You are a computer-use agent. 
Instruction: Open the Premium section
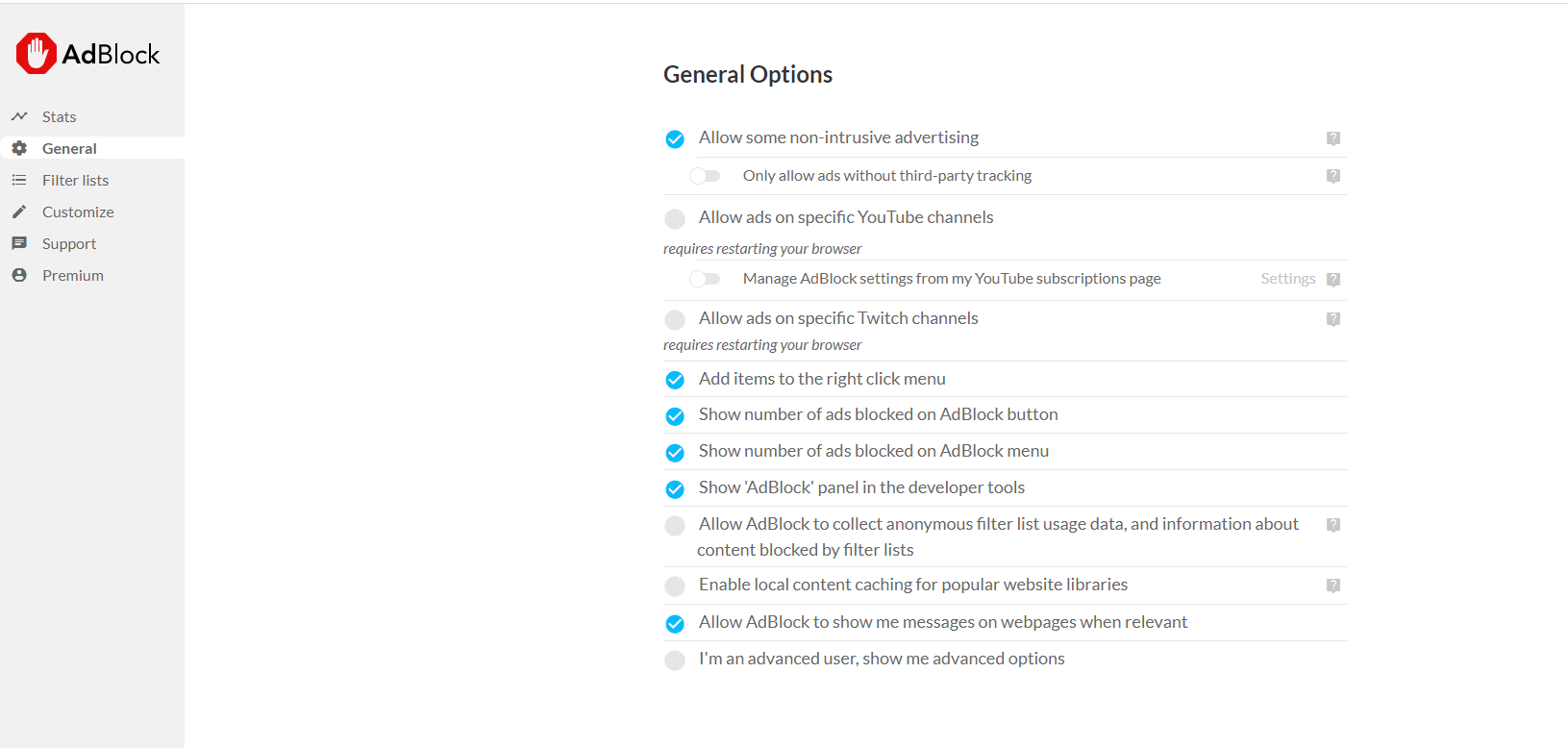73,275
